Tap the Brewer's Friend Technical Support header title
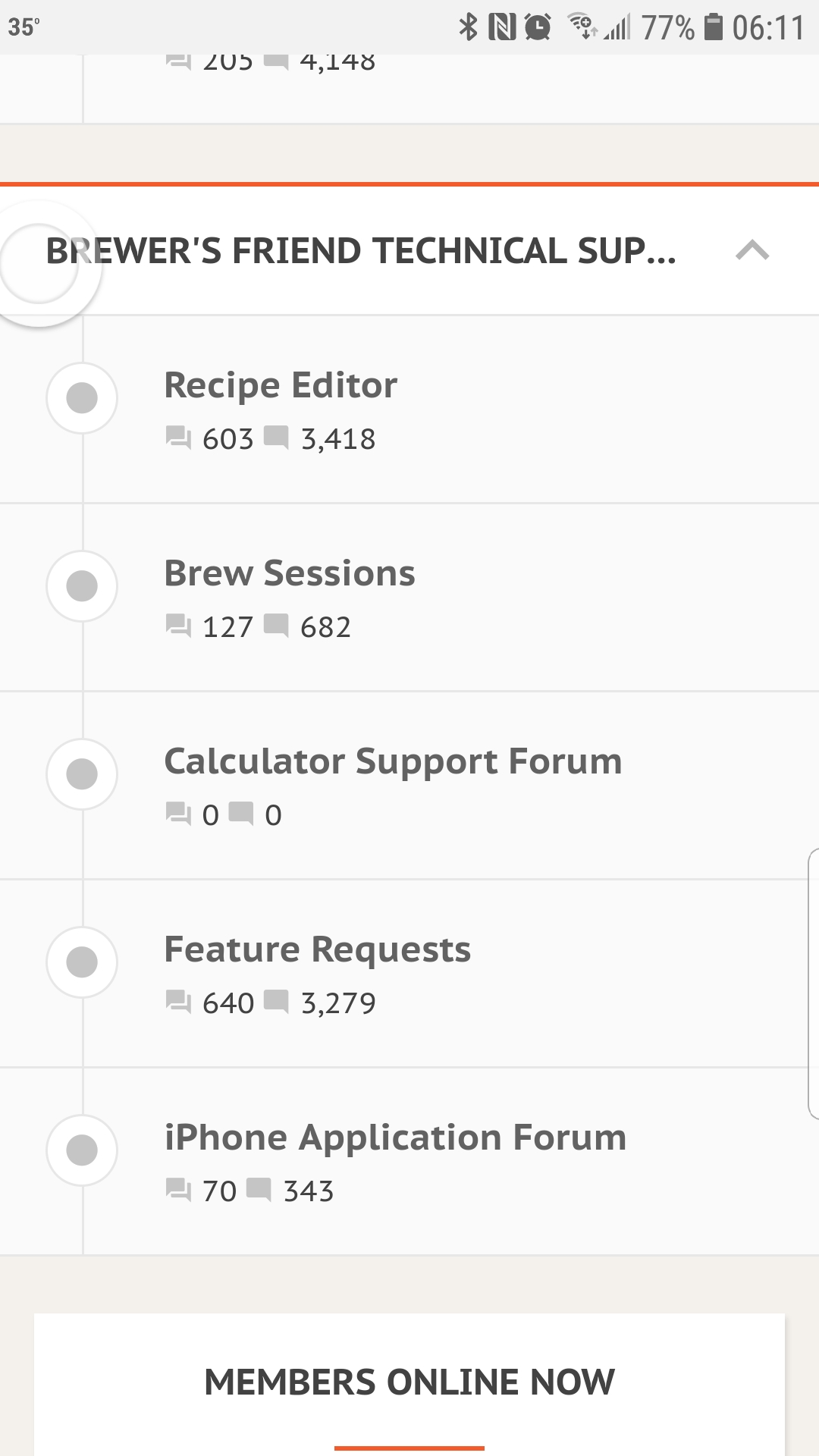The height and width of the screenshot is (1456, 819). coord(361,251)
